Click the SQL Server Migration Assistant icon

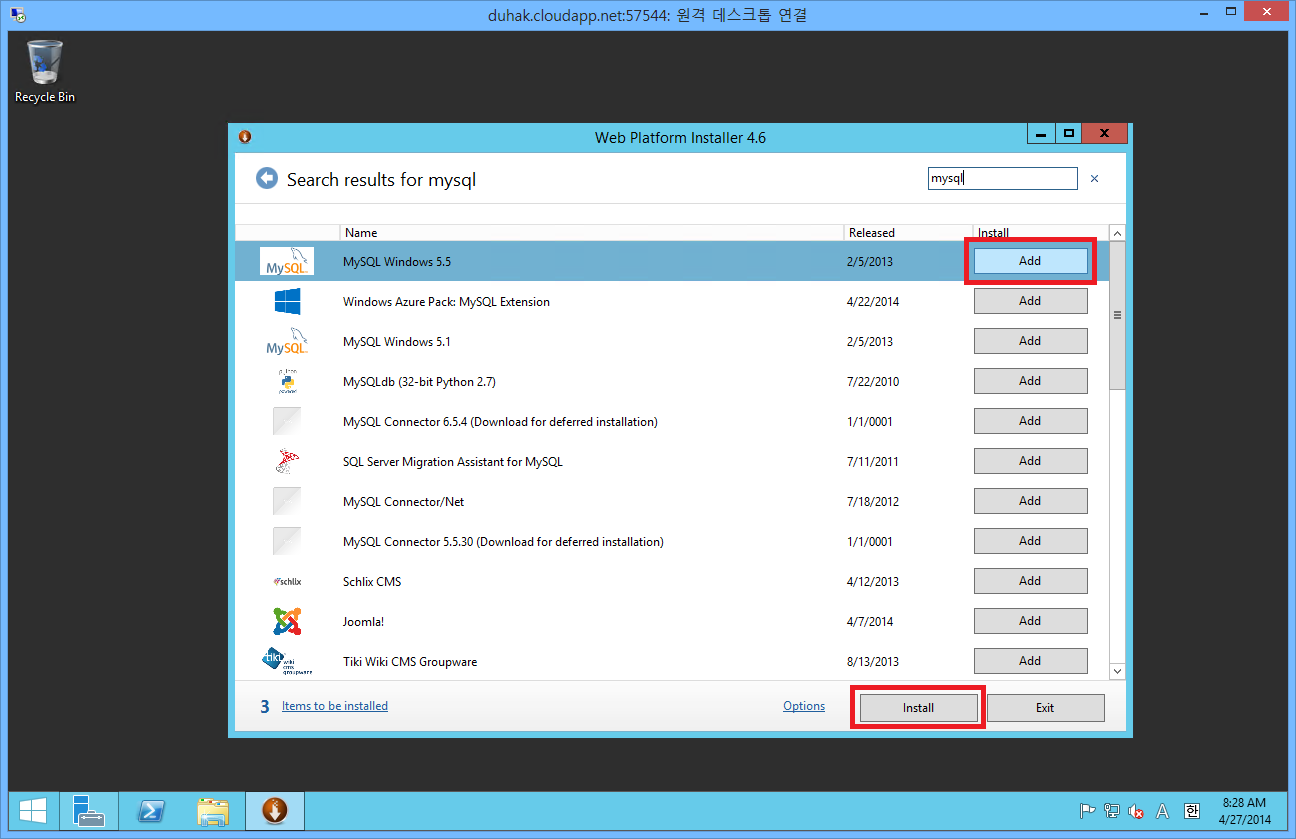[x=287, y=461]
